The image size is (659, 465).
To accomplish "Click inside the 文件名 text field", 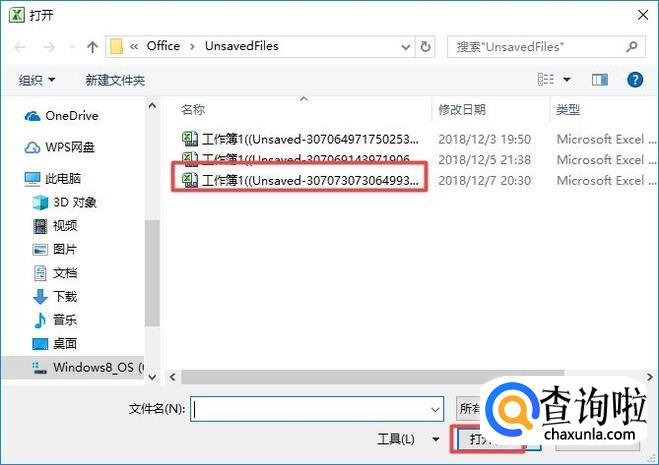I will tap(310, 409).
